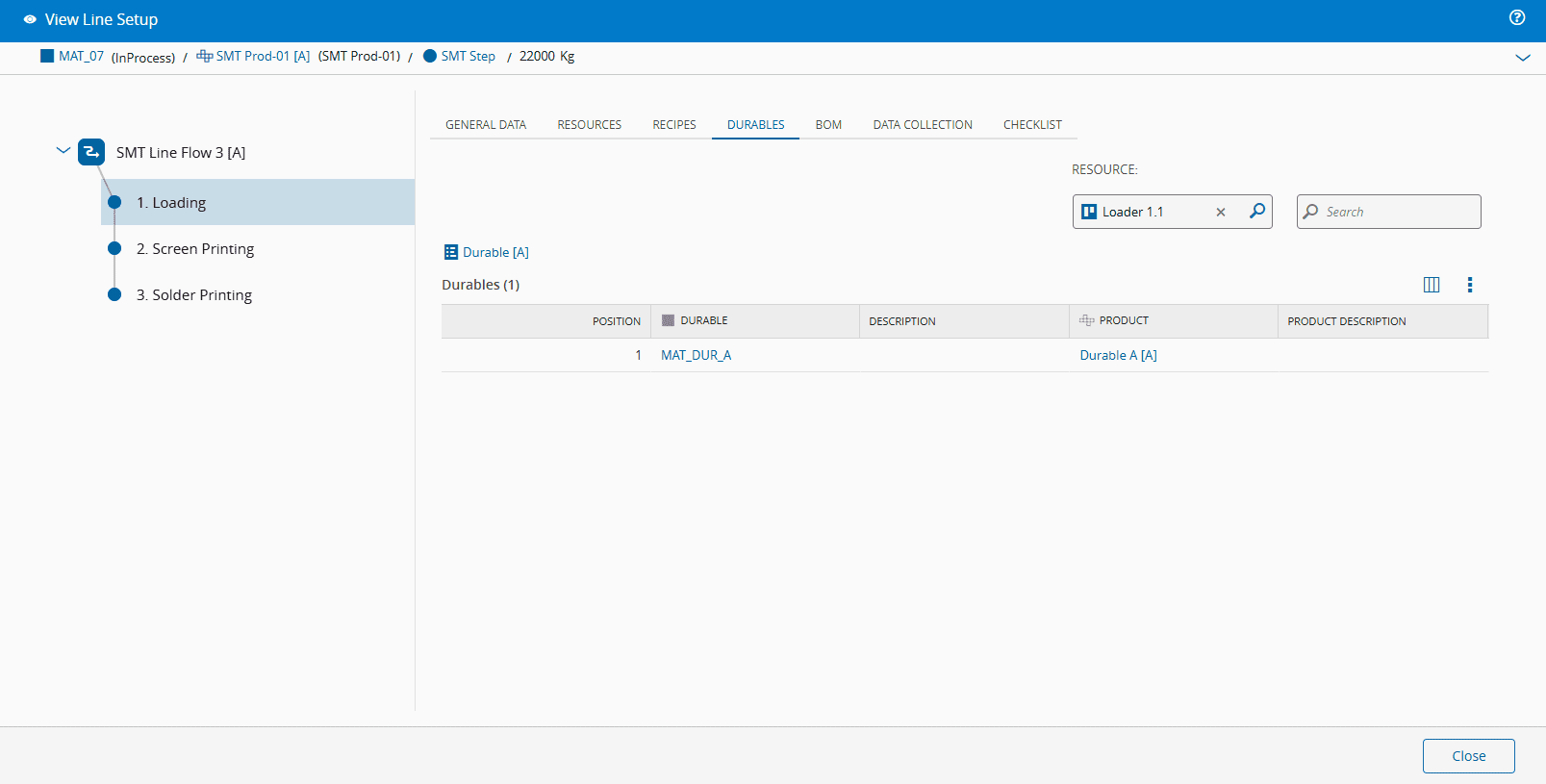Switch to the General Data tab

(x=486, y=125)
